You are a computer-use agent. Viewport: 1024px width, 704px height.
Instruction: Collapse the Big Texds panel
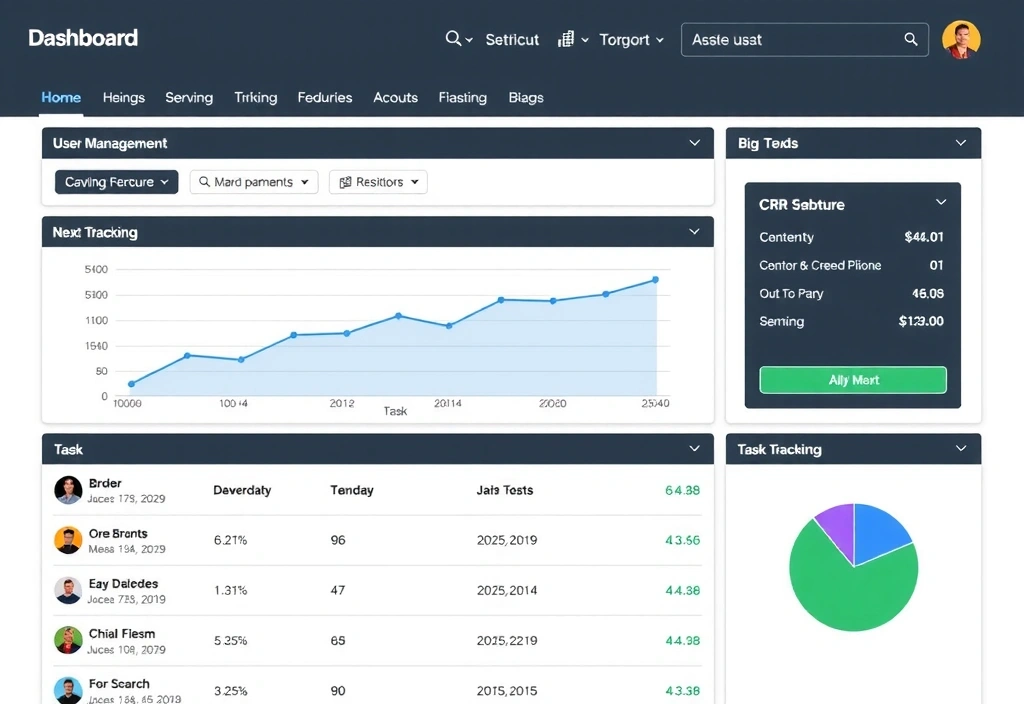pyautogui.click(x=961, y=143)
